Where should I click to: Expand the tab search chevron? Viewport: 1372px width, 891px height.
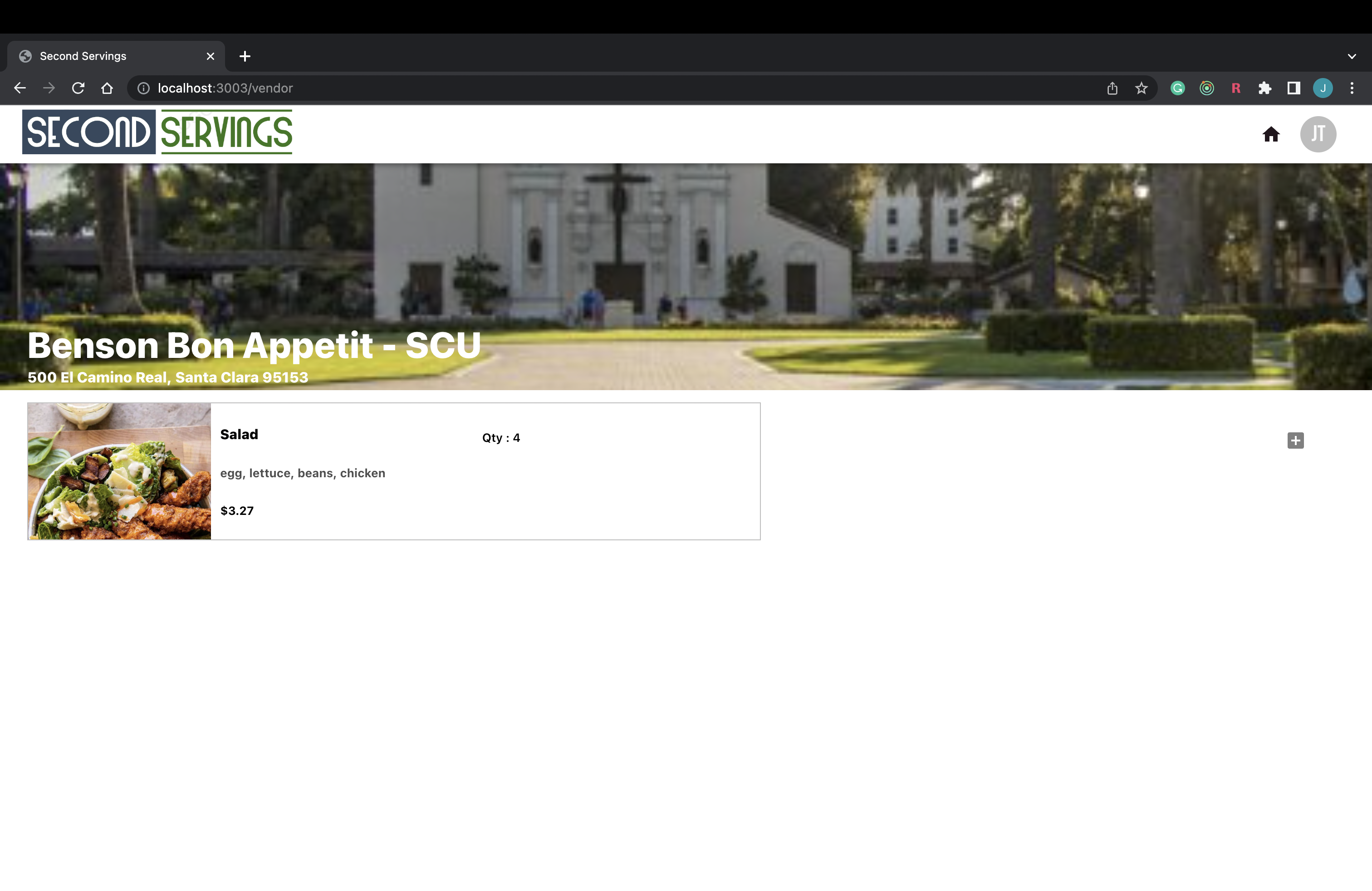(1352, 56)
